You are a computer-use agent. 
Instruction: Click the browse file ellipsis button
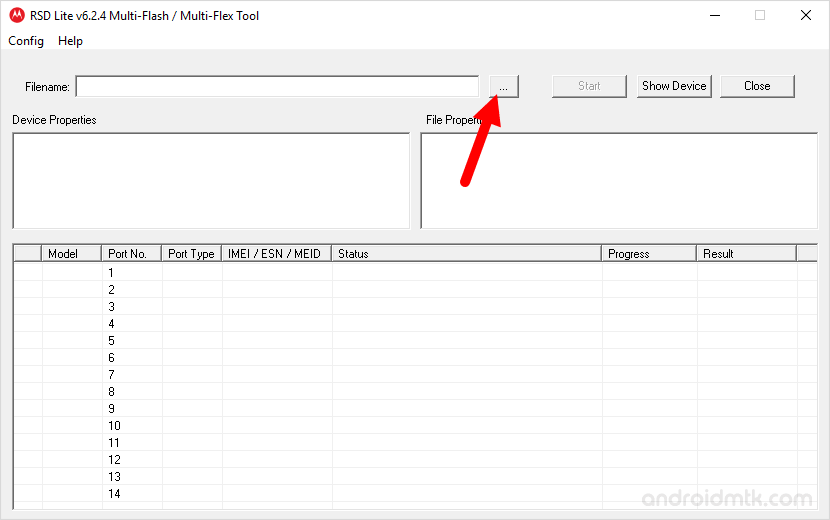click(503, 87)
